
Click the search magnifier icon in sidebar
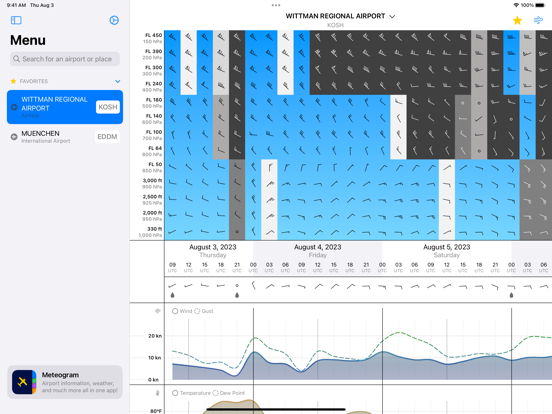tap(16, 59)
